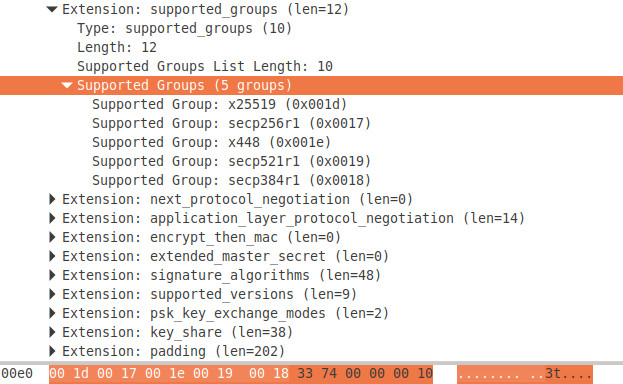The height and width of the screenshot is (384, 623).
Task: Select the secp521r1 (0x0019) group row
Action: pos(312,161)
